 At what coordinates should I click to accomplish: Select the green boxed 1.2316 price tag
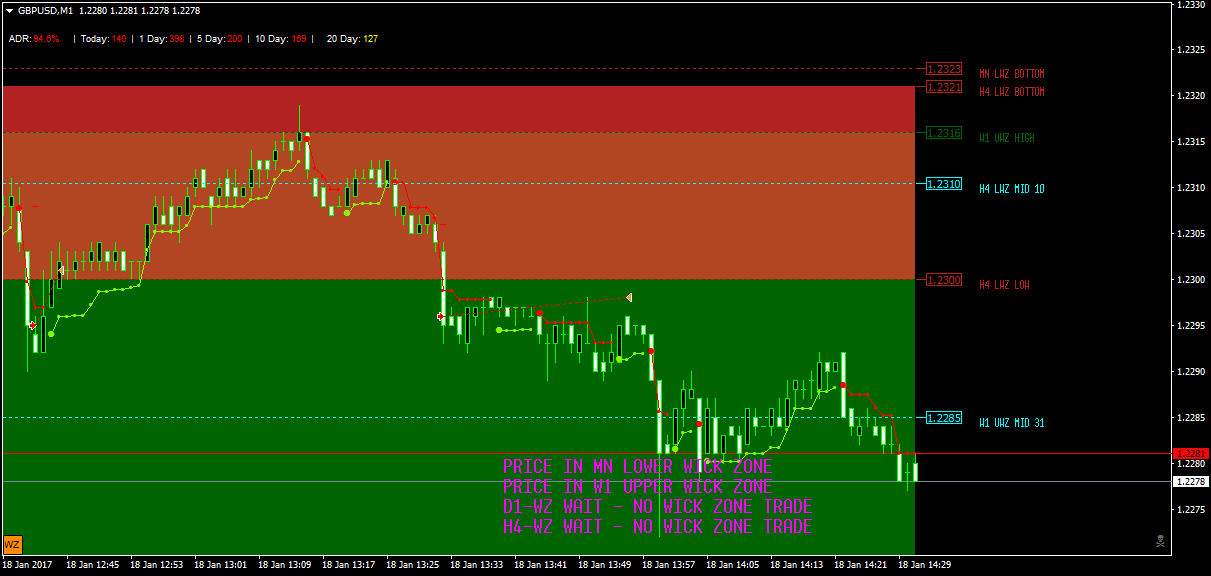(x=944, y=133)
